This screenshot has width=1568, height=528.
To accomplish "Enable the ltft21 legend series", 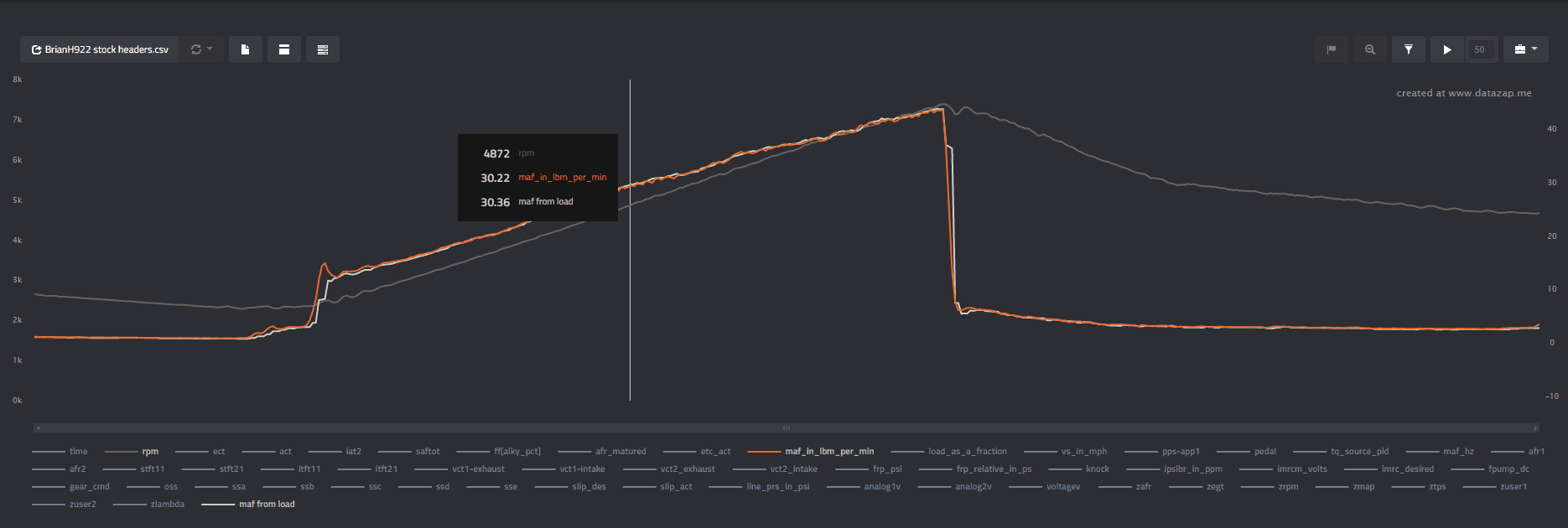I will tap(367, 469).
